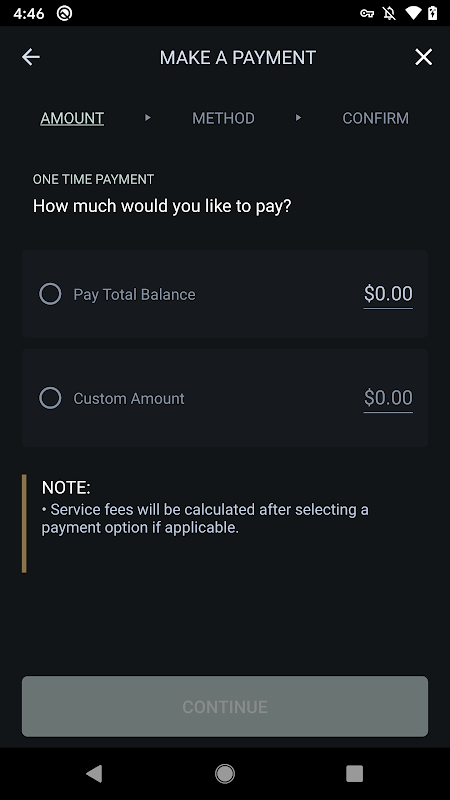Image resolution: width=450 pixels, height=800 pixels.
Task: Open recent apps square button
Action: (x=355, y=773)
